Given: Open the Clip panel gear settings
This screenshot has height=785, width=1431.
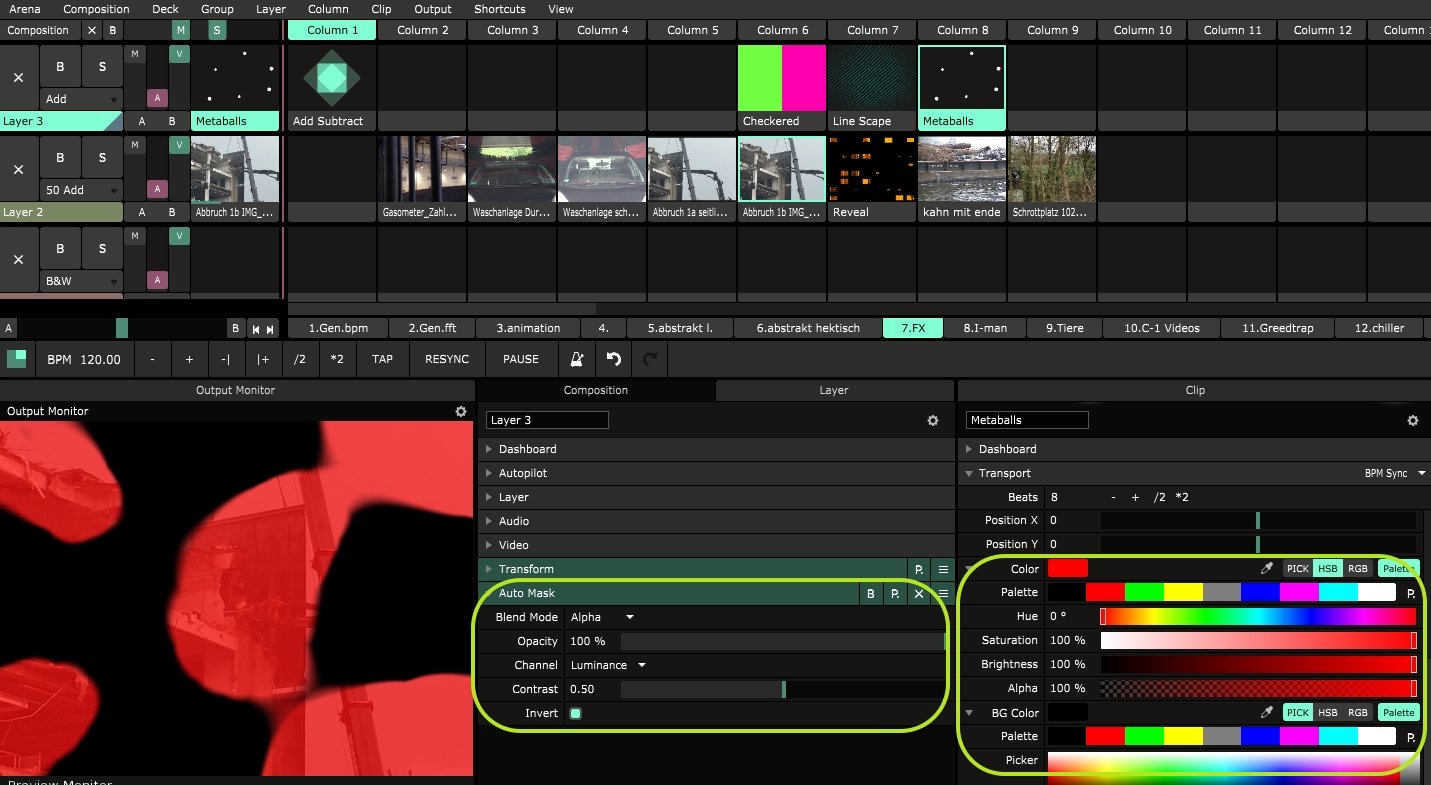Looking at the screenshot, I should point(1413,421).
